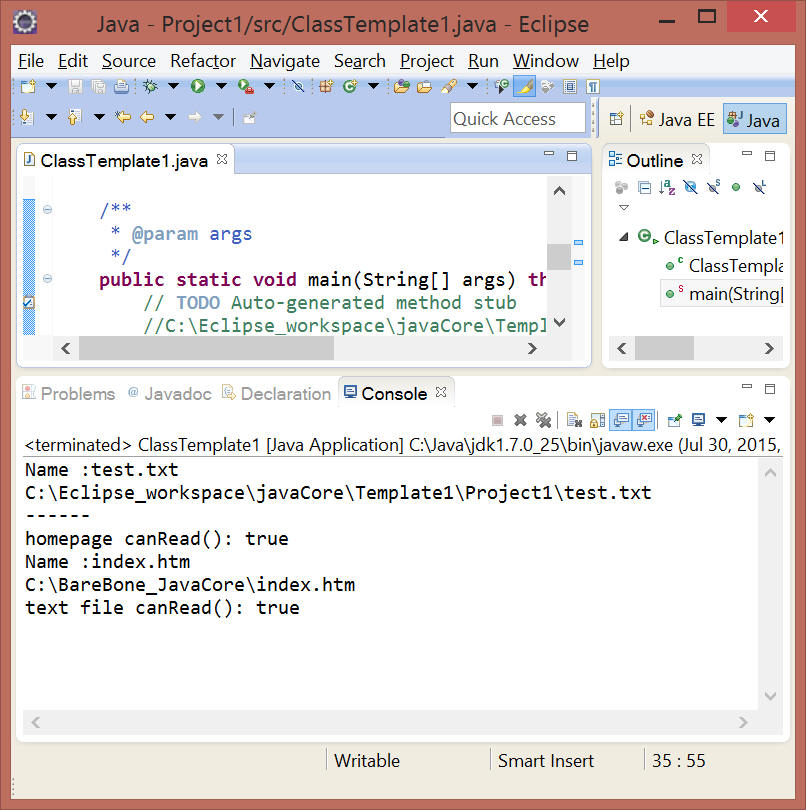
Task: Open the File menu
Action: click(30, 61)
